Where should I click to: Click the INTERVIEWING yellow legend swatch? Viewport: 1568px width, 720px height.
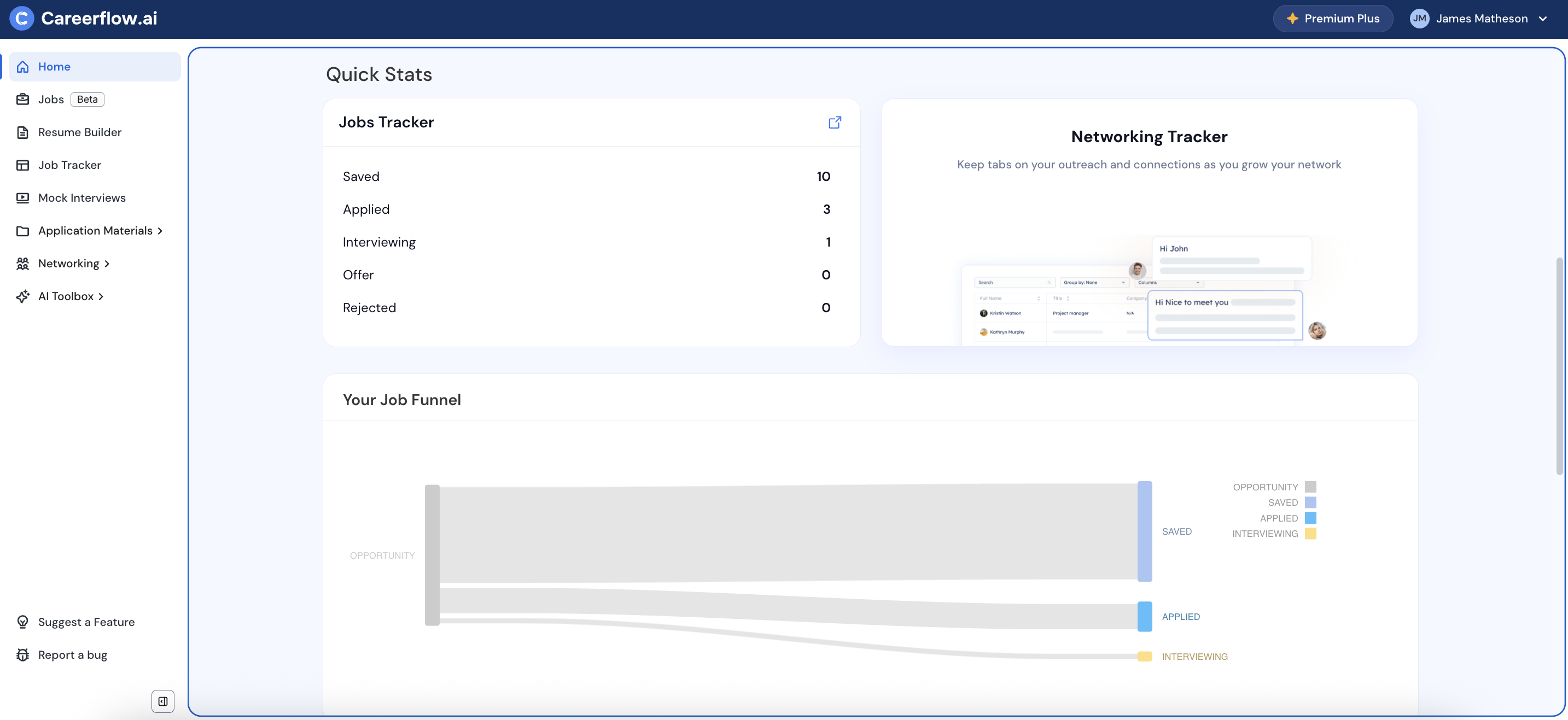[1310, 534]
